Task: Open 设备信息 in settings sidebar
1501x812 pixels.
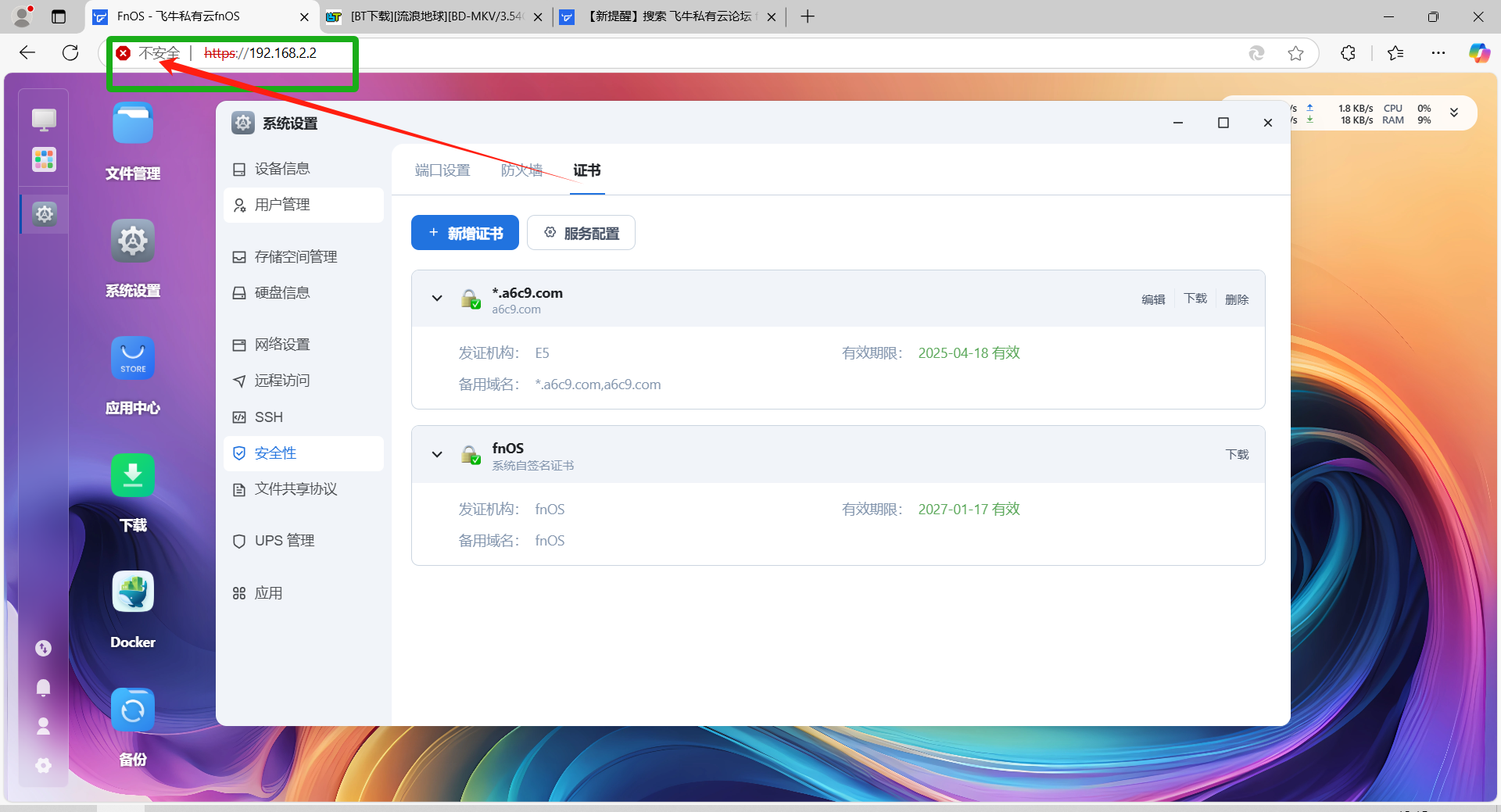Action: (x=303, y=169)
